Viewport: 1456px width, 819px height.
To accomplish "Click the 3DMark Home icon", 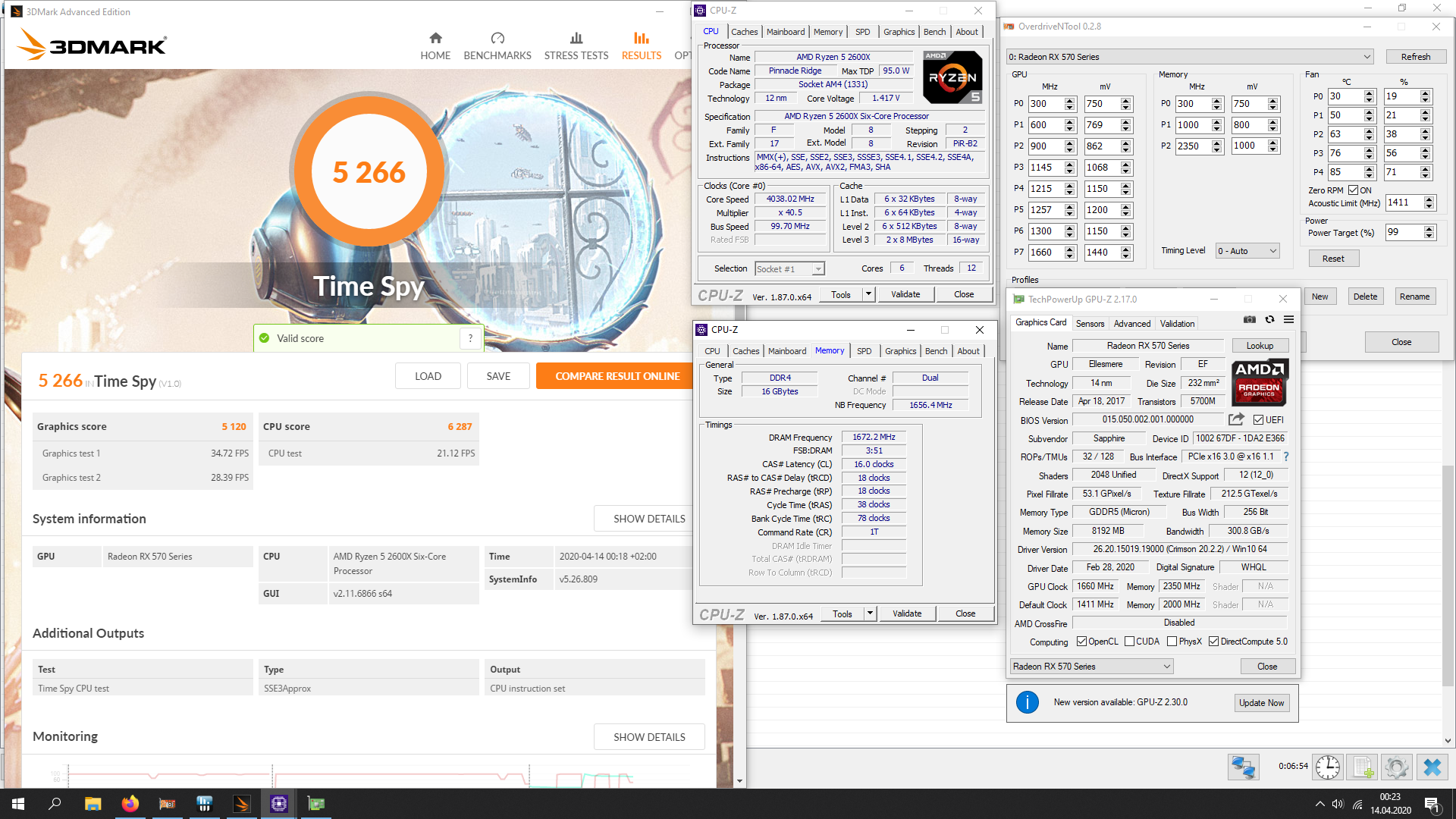I will pos(435,38).
